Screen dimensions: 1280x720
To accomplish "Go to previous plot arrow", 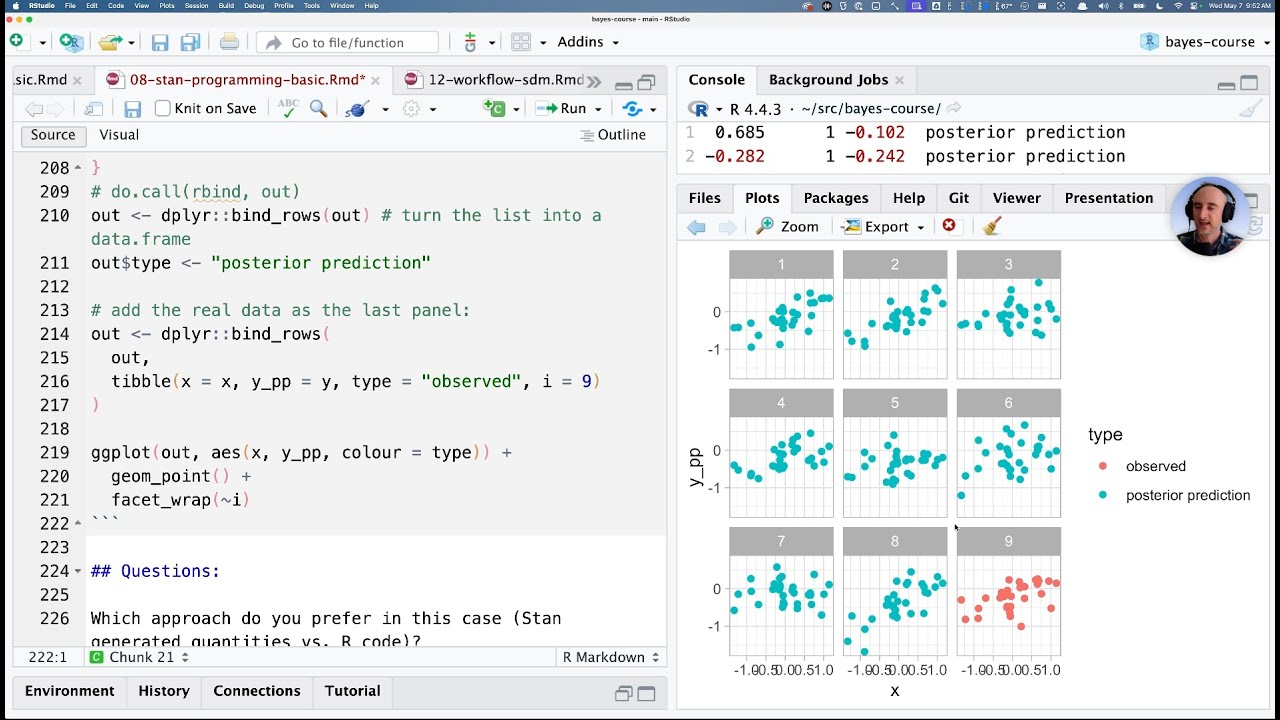I will (697, 227).
